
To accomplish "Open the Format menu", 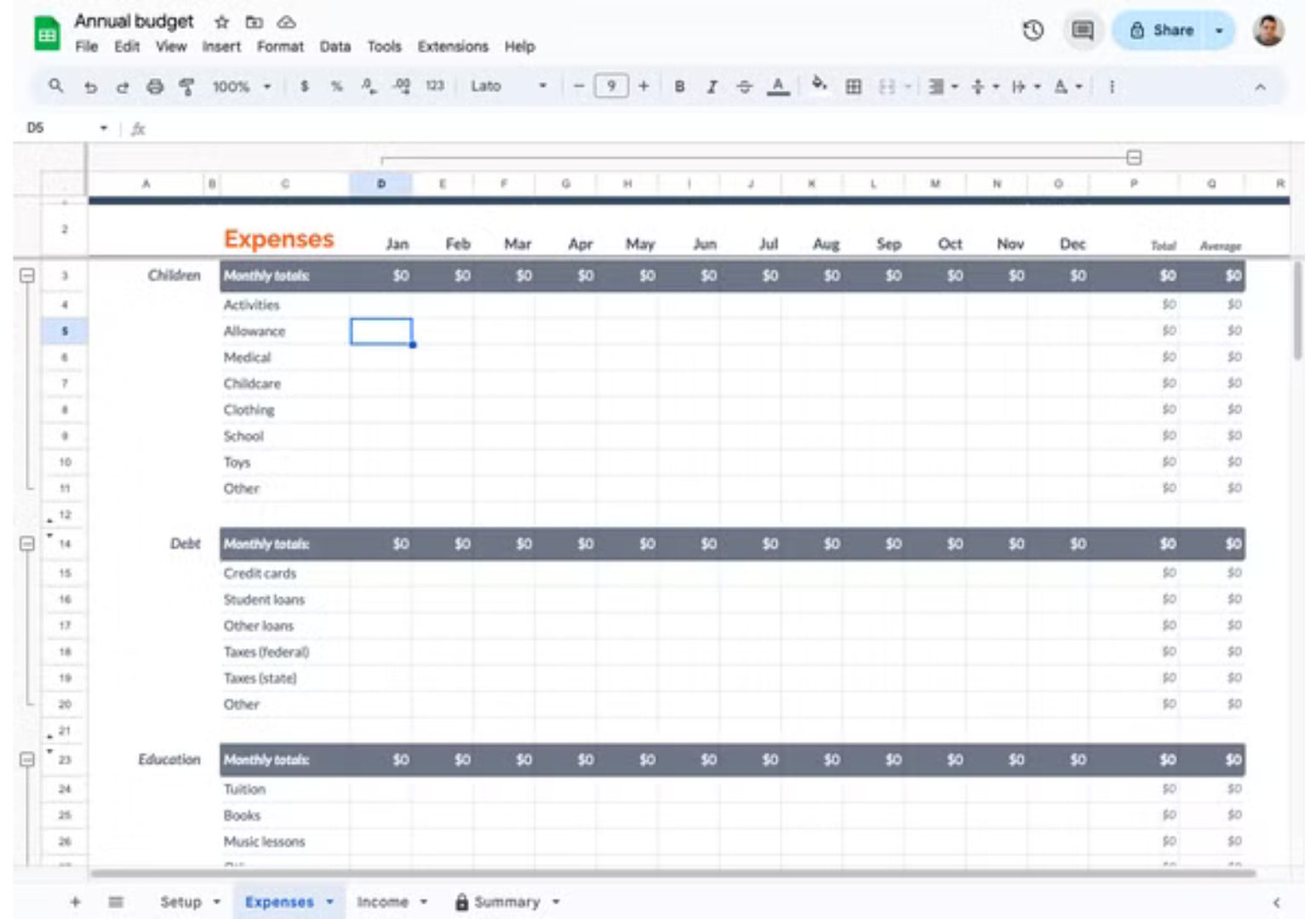I will click(281, 47).
